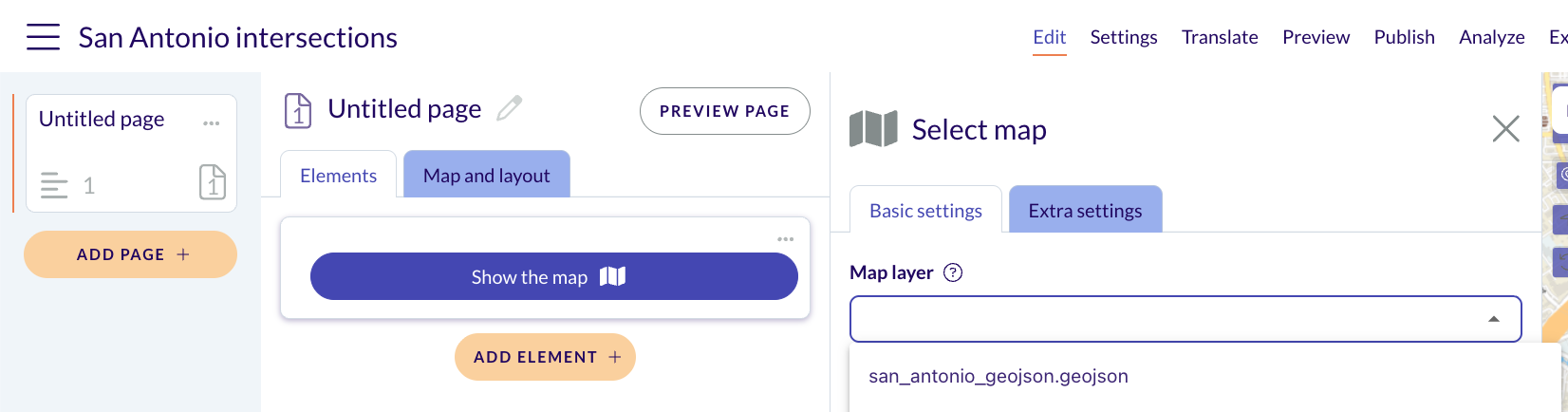Click the Add Page button

130,254
